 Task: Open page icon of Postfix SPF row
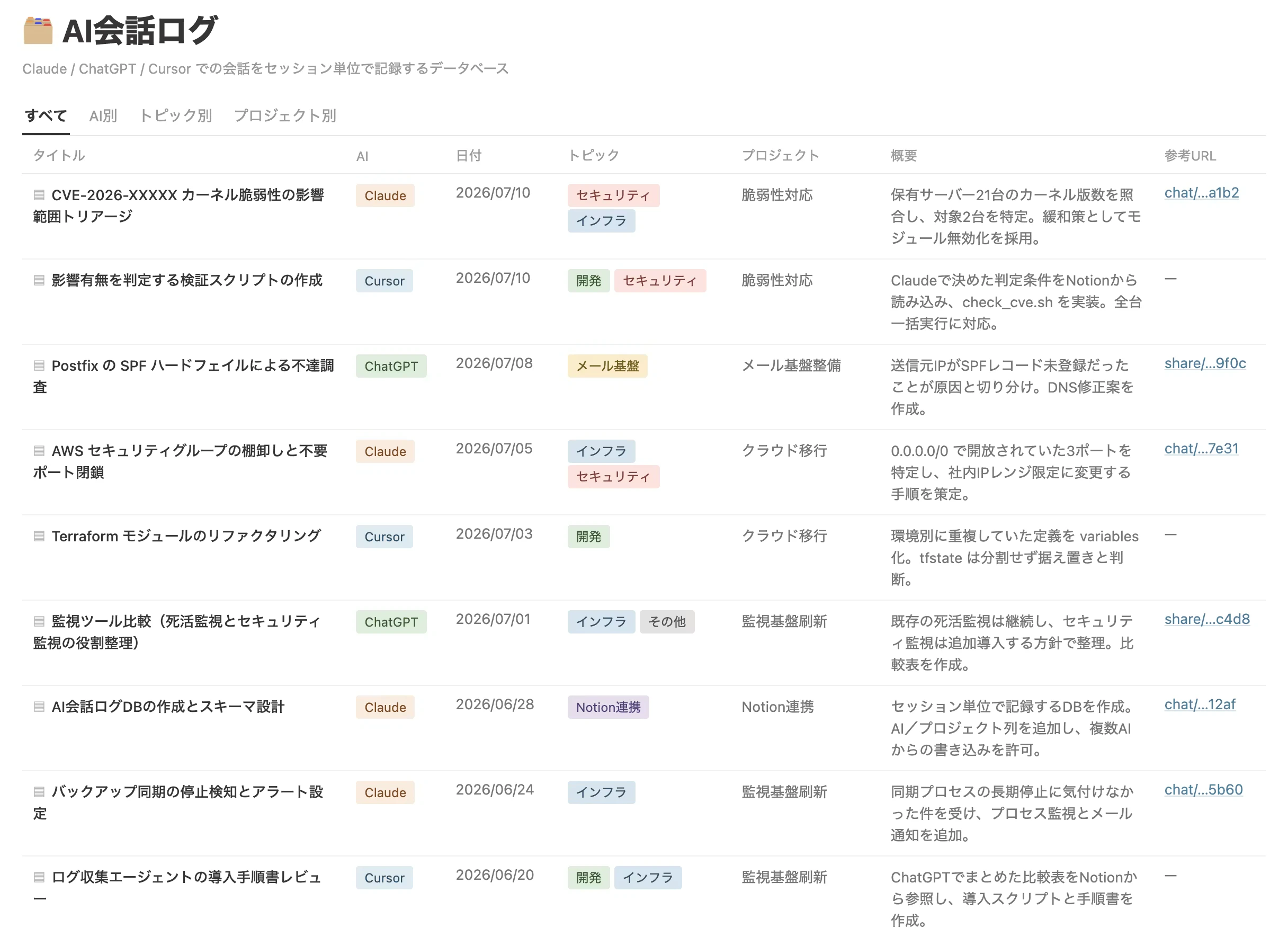(39, 366)
